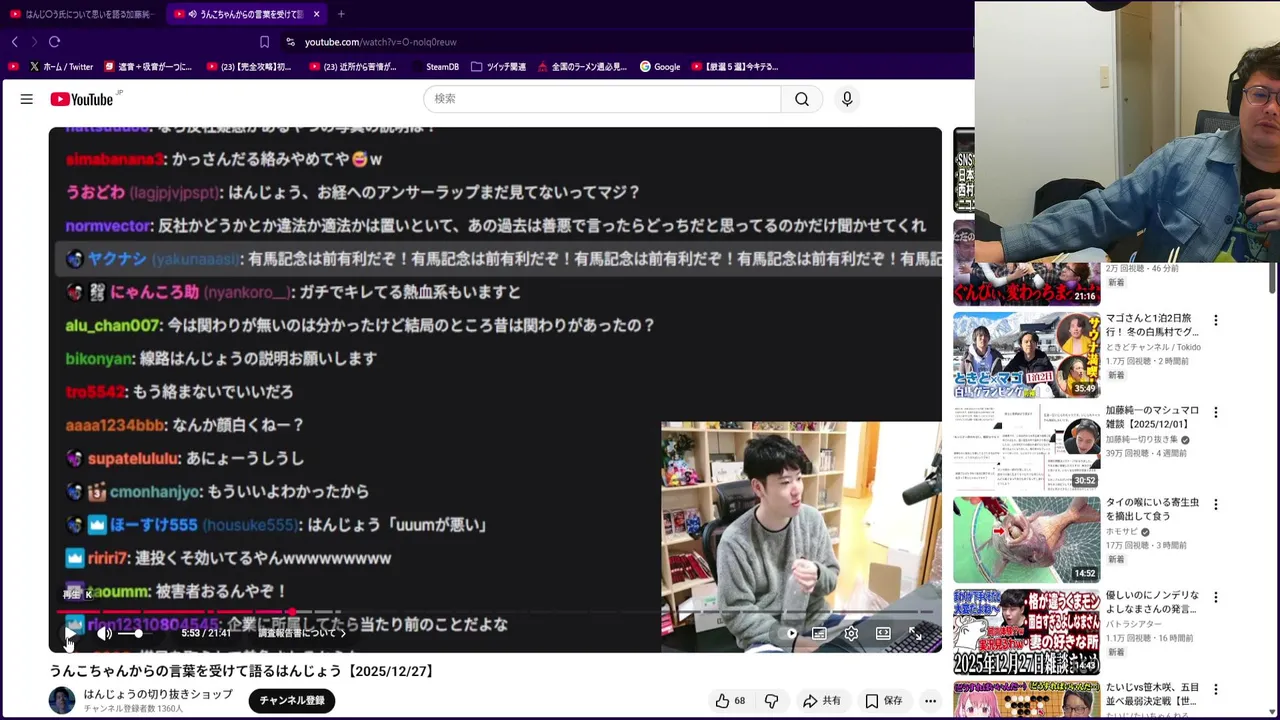This screenshot has height=720, width=1280.
Task: Enter fullscreen mode in the player
Action: pos(915,633)
